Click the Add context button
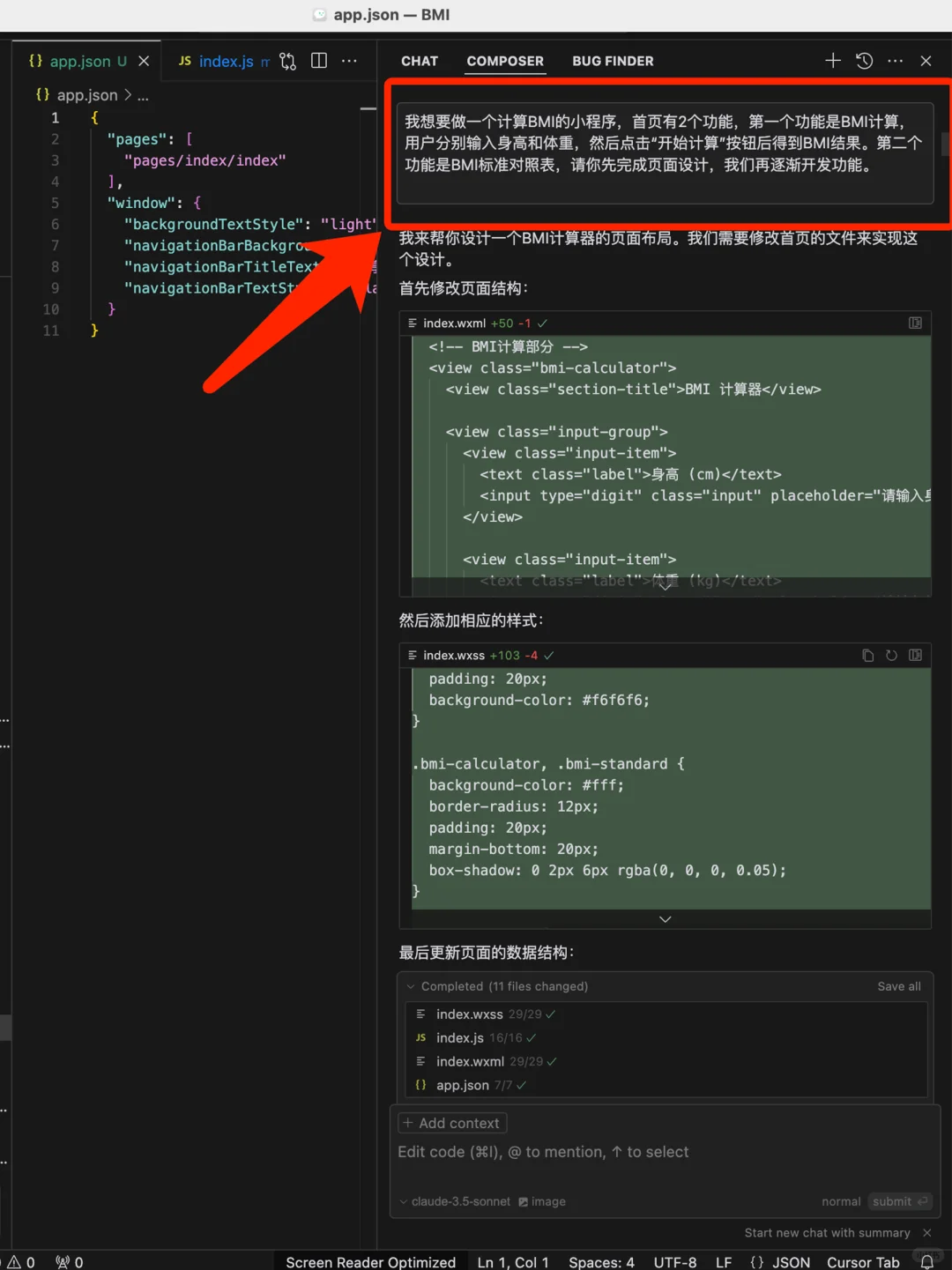 451,1123
